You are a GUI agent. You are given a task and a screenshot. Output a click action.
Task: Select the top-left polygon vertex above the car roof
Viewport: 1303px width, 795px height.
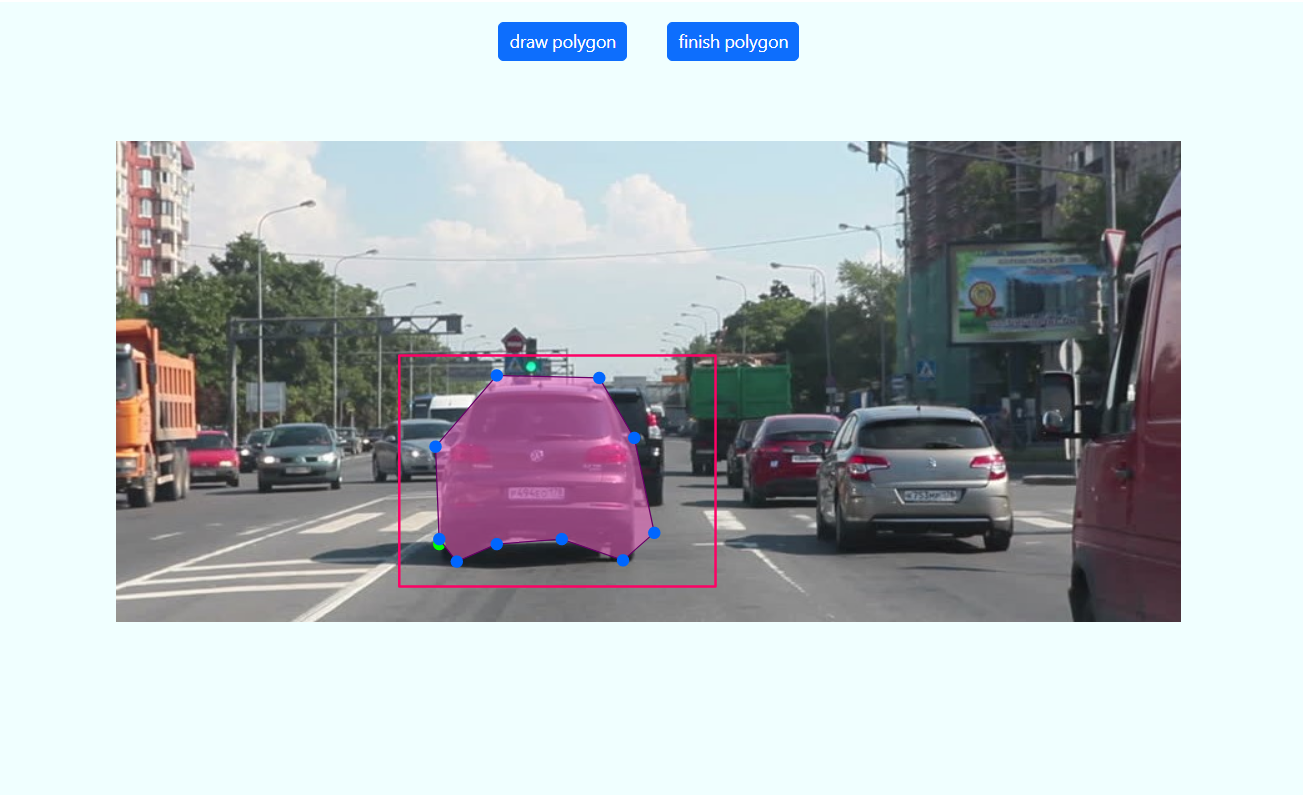pos(497,375)
